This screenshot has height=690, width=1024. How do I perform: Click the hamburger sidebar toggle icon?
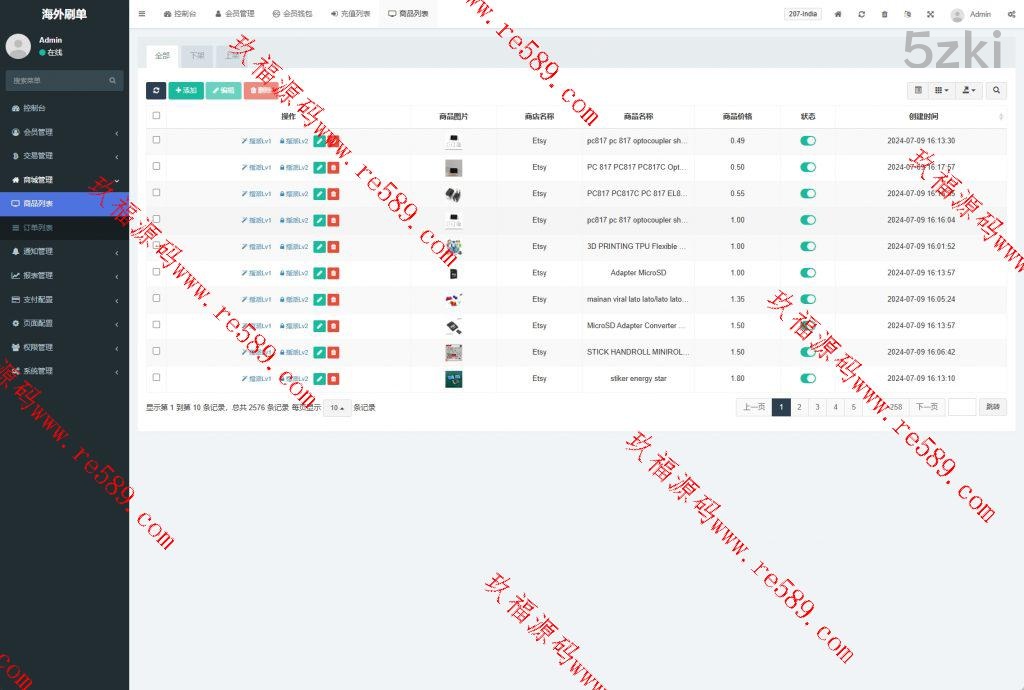[142, 14]
